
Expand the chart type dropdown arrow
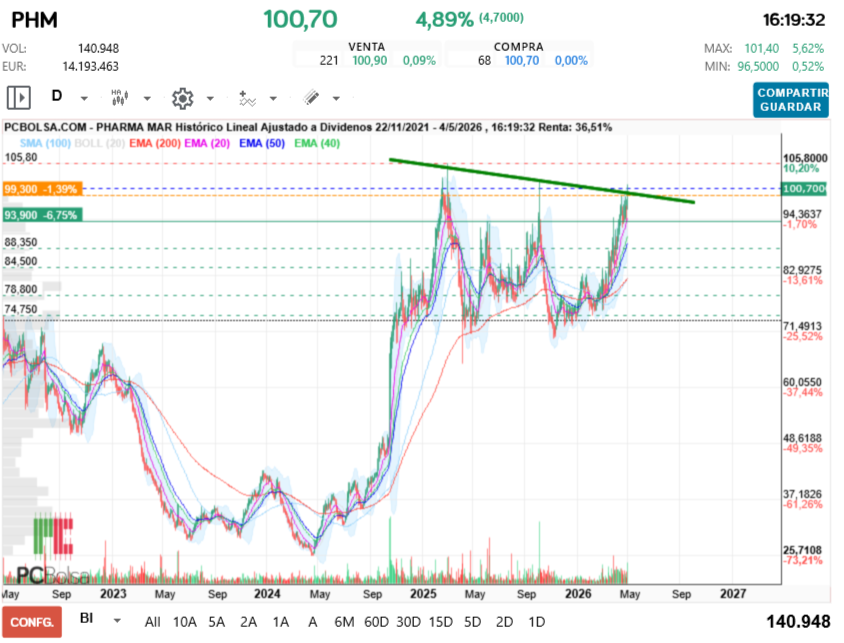click(147, 98)
